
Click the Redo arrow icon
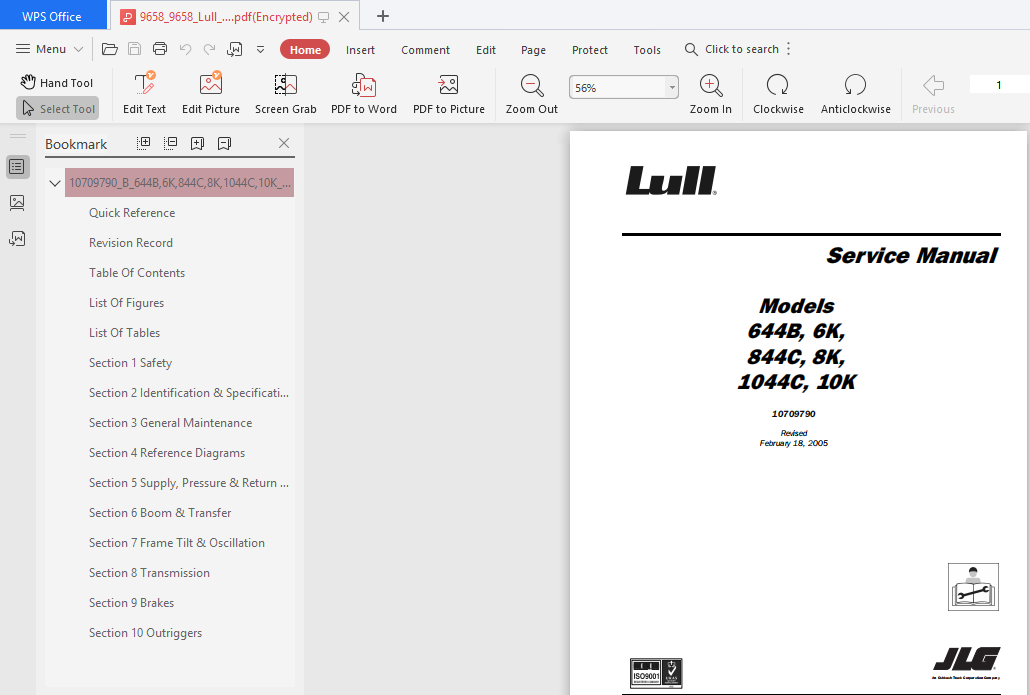tap(210, 49)
